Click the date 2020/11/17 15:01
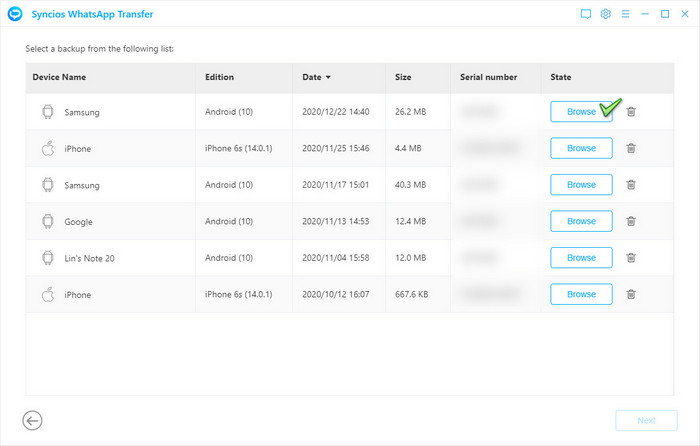 [x=336, y=185]
